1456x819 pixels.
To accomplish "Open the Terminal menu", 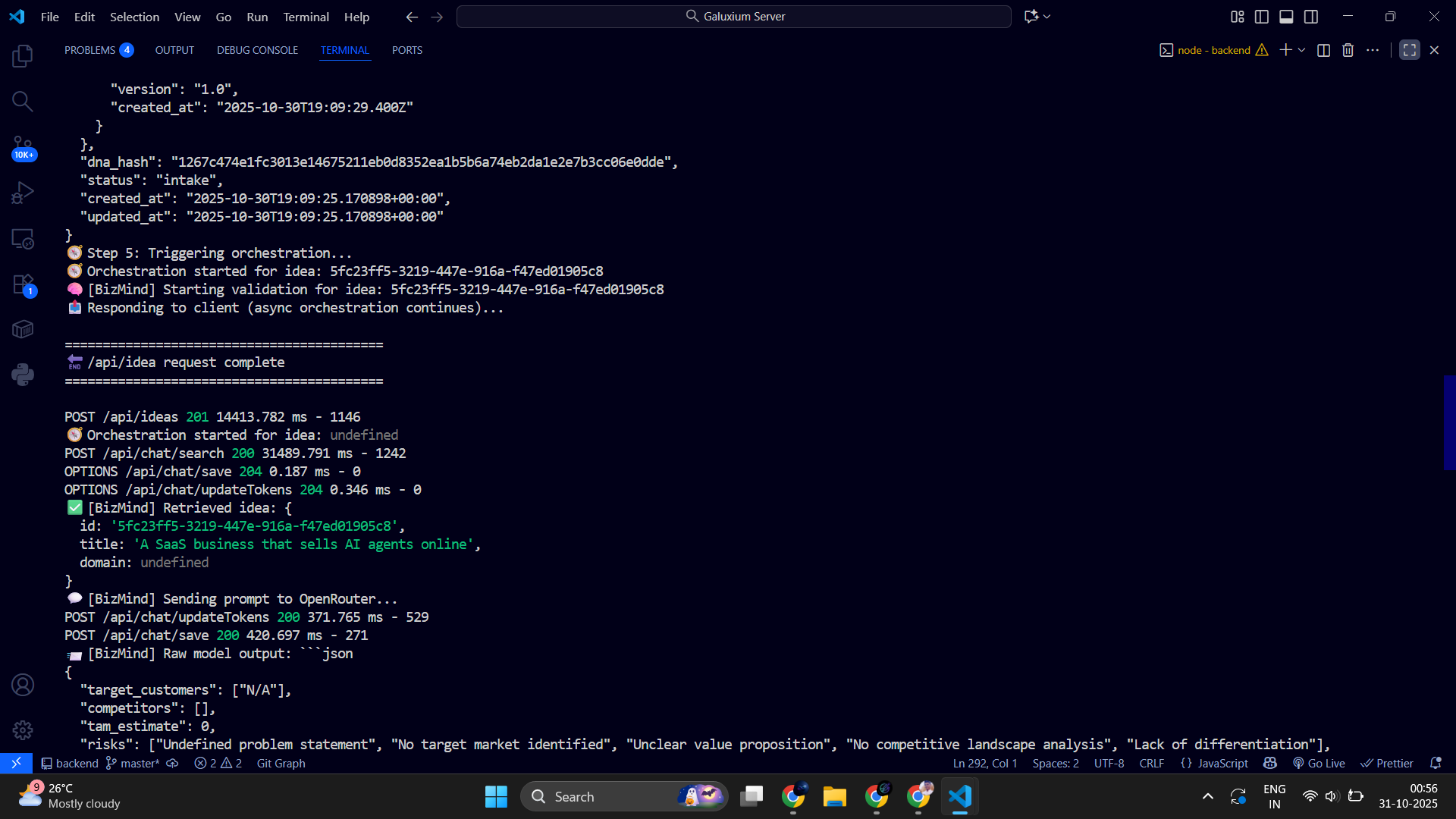I will (x=306, y=17).
